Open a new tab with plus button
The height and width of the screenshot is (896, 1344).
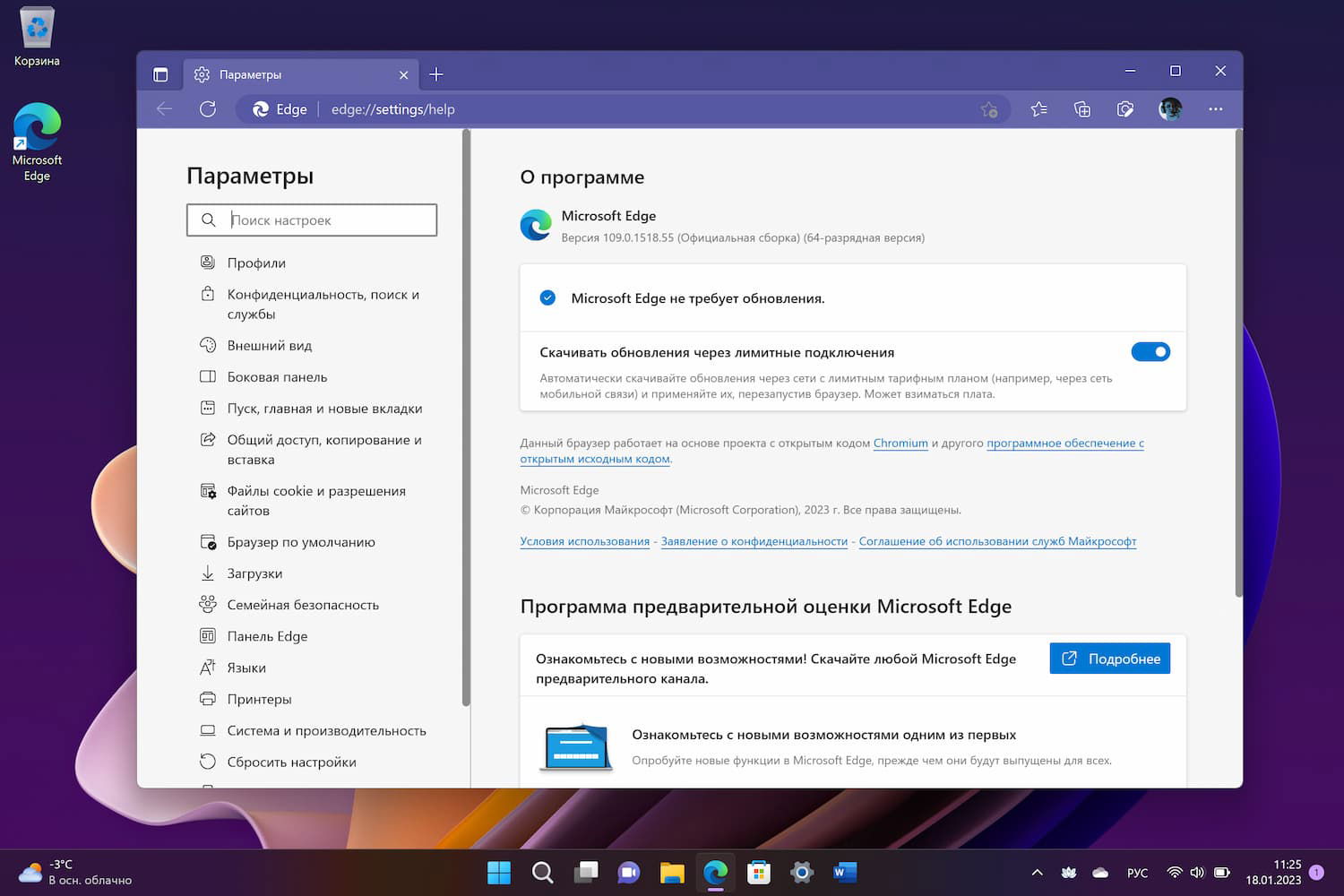(436, 74)
